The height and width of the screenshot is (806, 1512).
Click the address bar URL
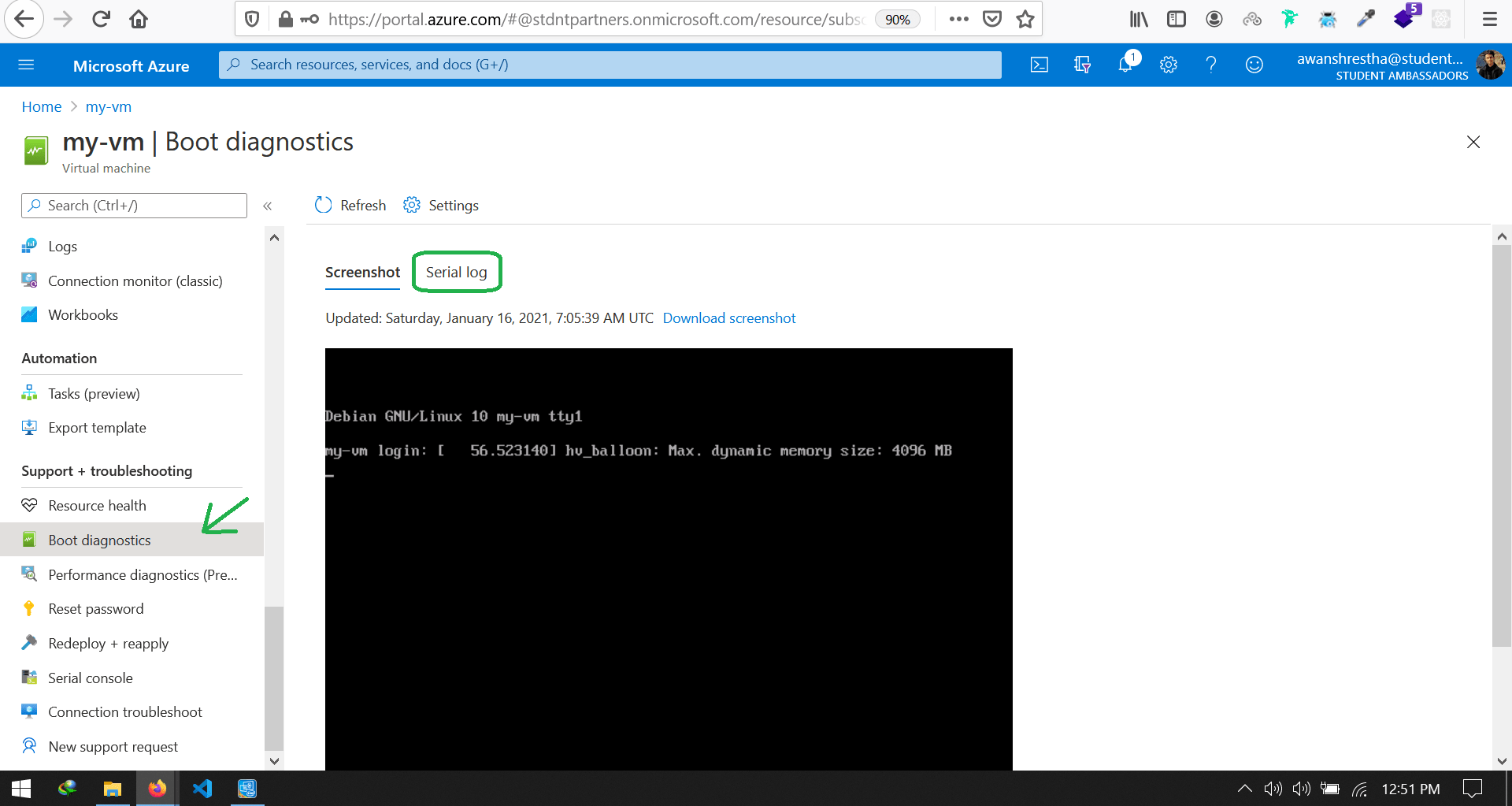(596, 20)
